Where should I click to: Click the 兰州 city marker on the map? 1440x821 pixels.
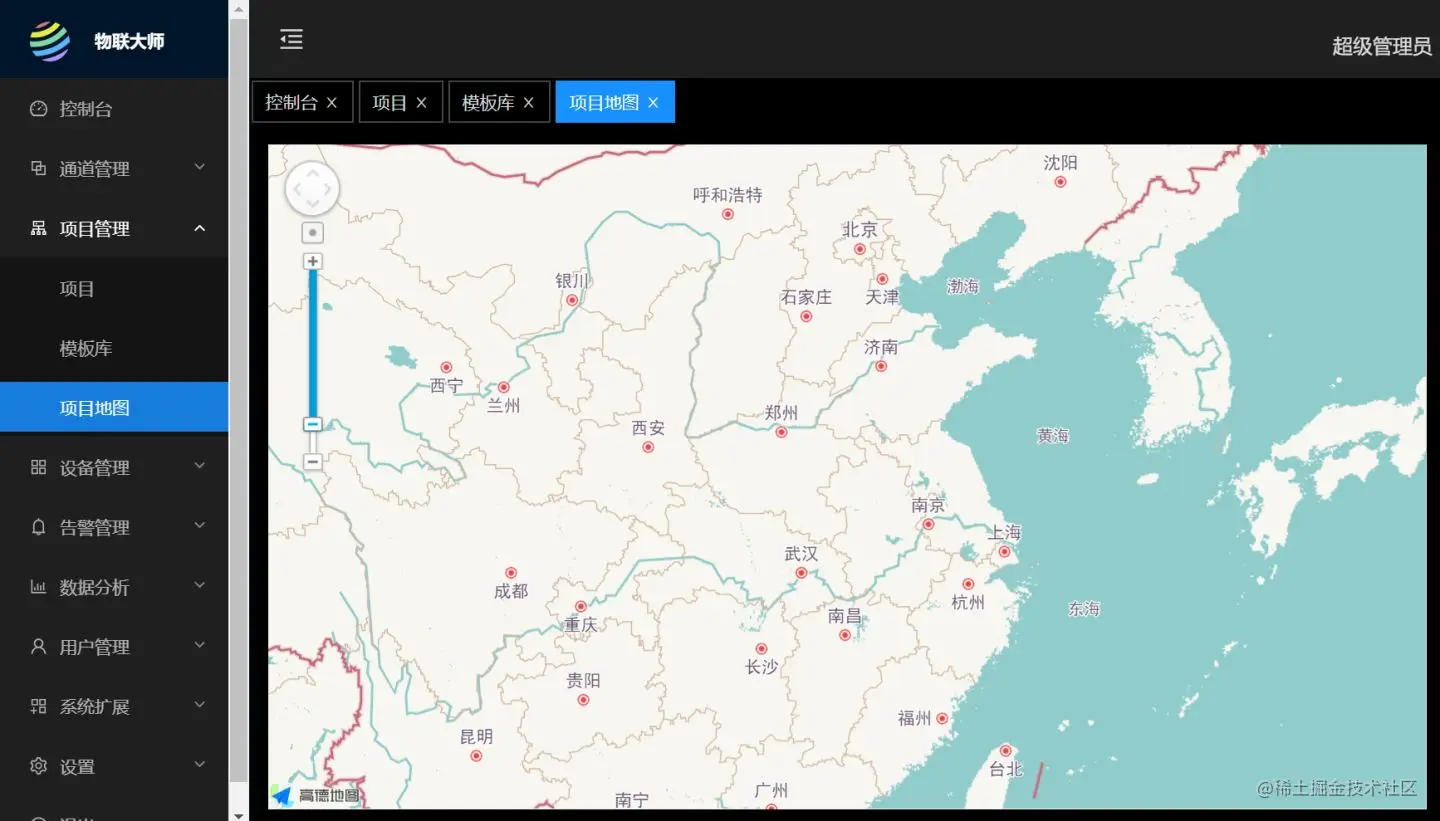coord(503,387)
